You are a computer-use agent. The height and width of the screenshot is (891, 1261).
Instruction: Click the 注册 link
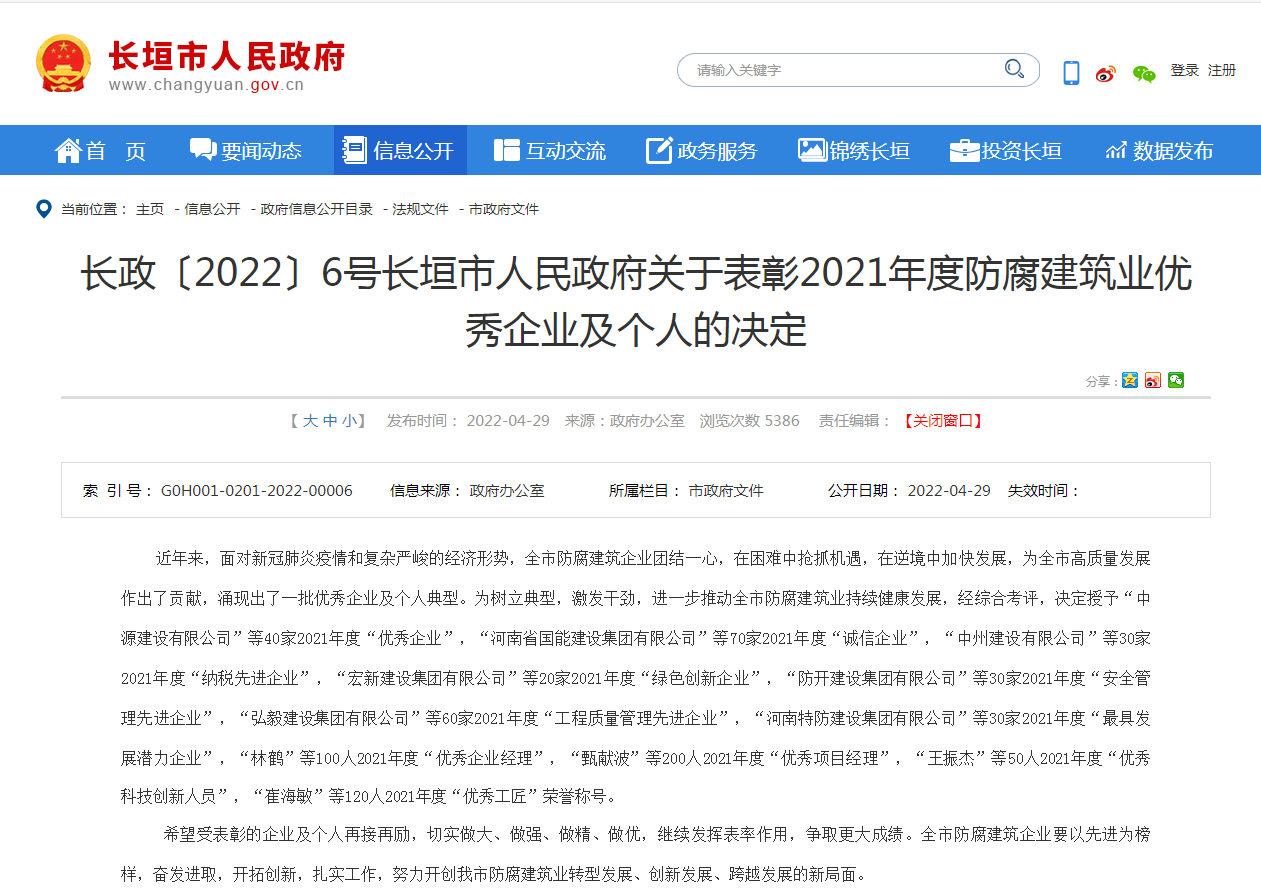coord(1222,70)
